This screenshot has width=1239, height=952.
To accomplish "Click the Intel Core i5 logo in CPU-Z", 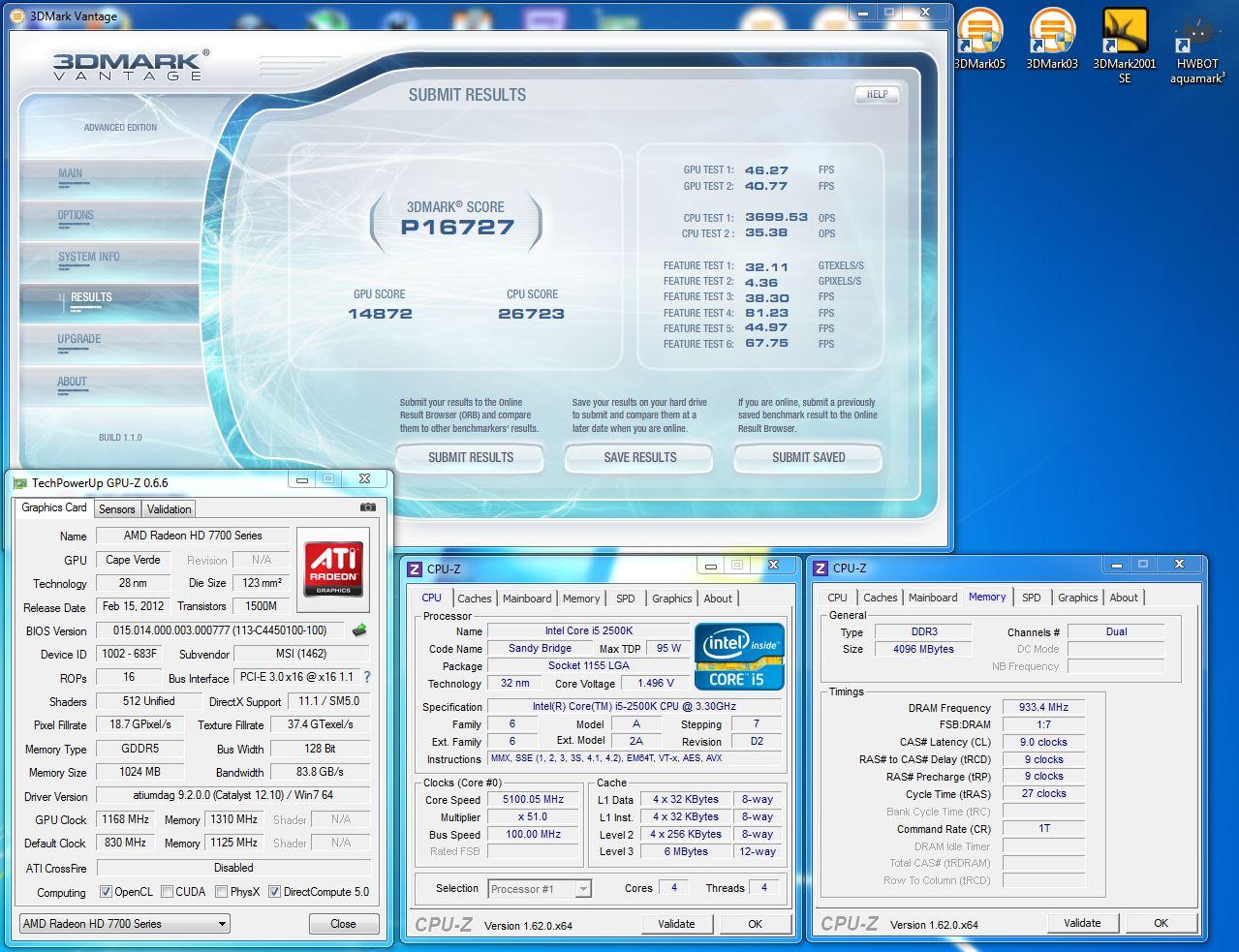I will 739,656.
